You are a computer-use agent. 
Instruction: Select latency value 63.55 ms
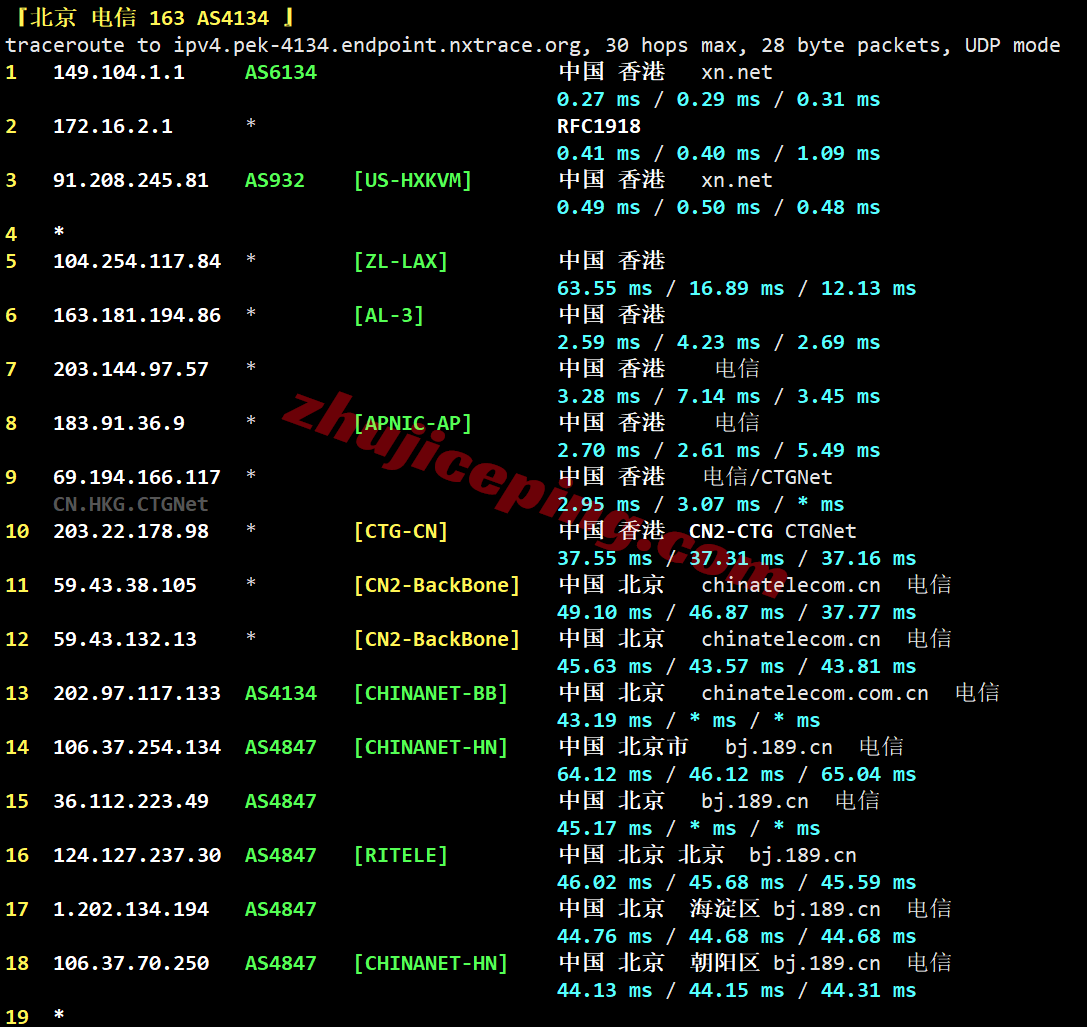(605, 288)
